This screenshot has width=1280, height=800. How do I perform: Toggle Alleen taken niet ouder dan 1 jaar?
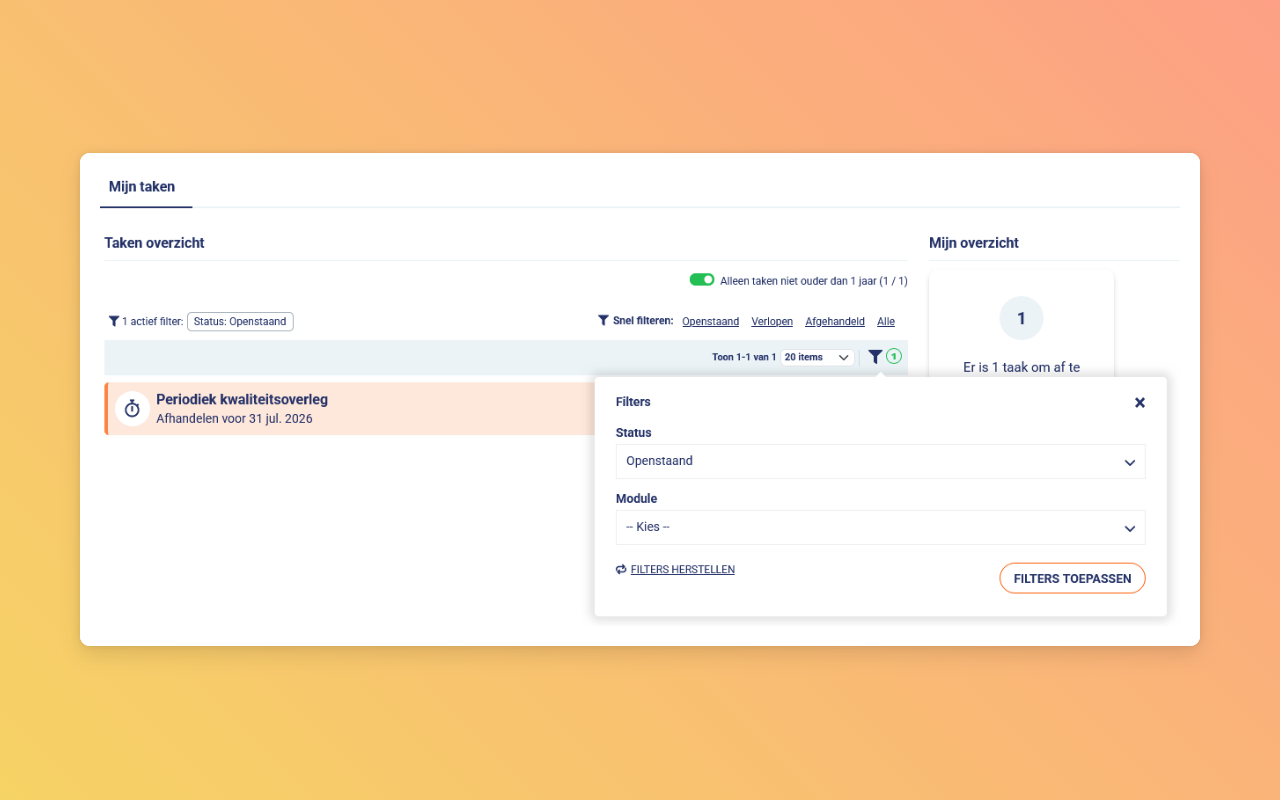pyautogui.click(x=702, y=280)
